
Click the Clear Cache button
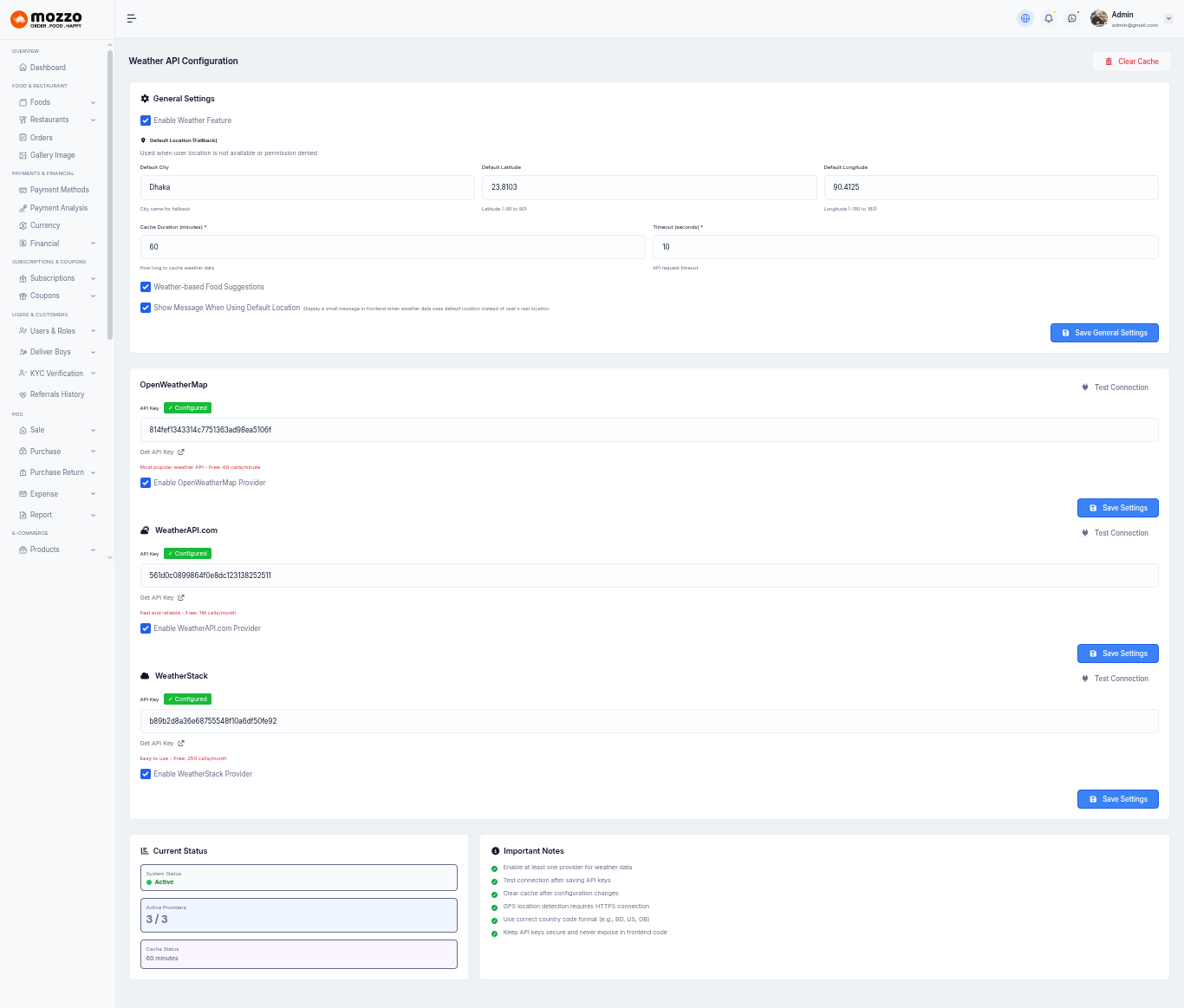[1131, 62]
